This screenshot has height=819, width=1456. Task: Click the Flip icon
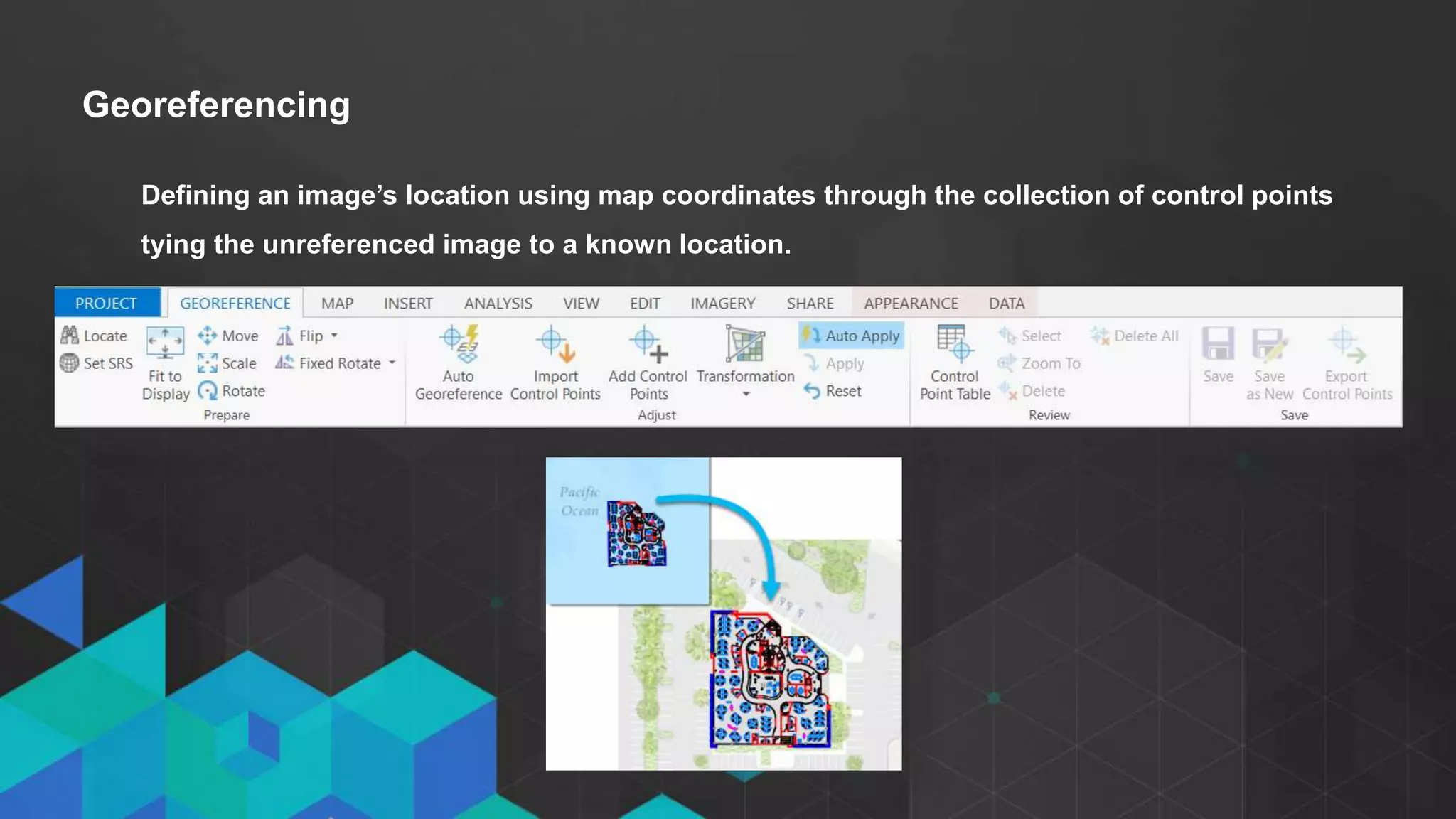point(284,336)
